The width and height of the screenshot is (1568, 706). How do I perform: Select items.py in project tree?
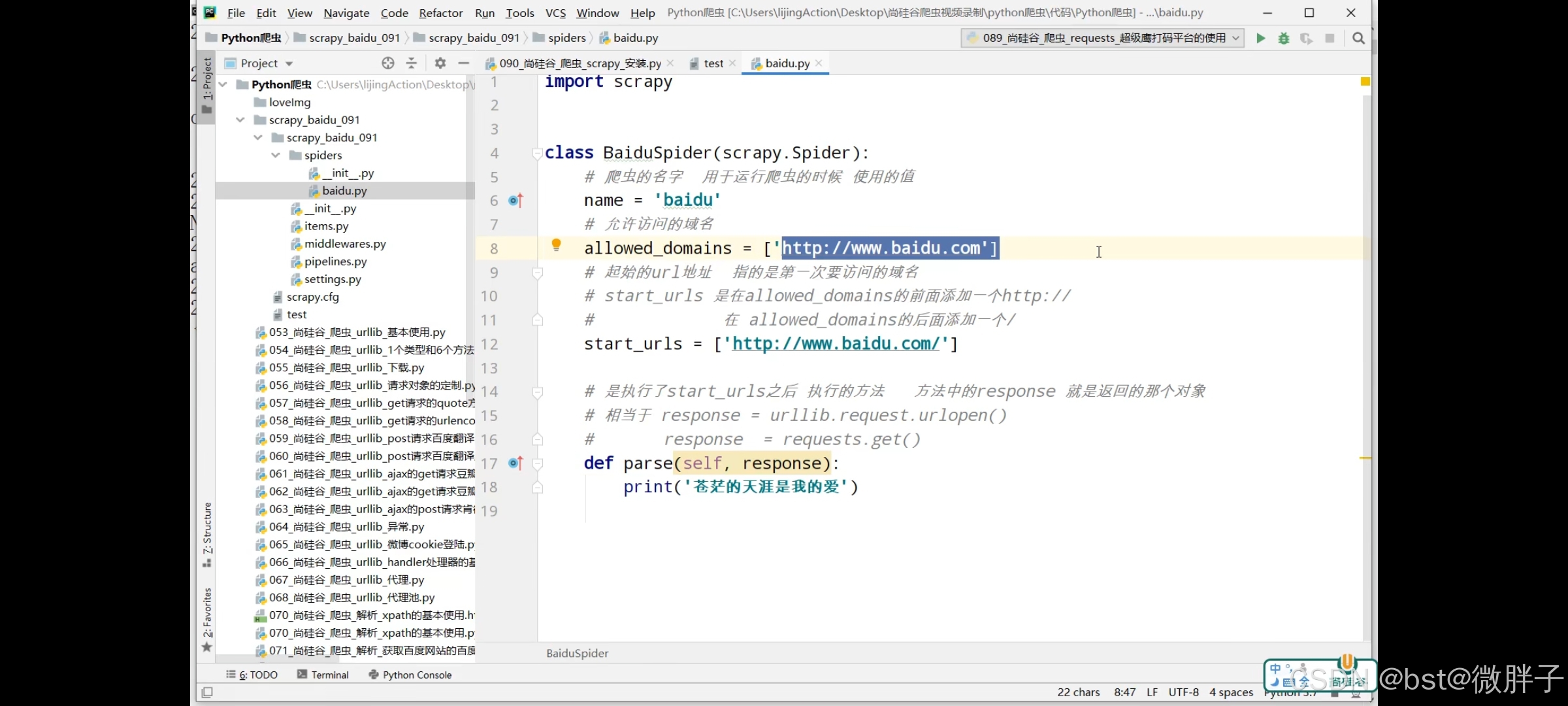point(326,226)
